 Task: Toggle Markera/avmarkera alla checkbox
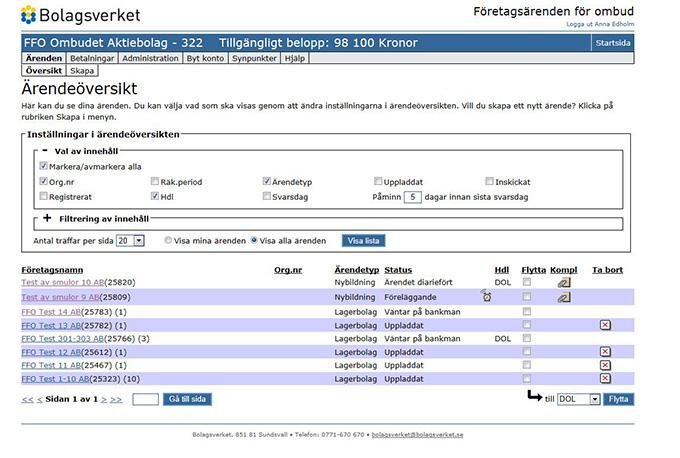(43, 166)
